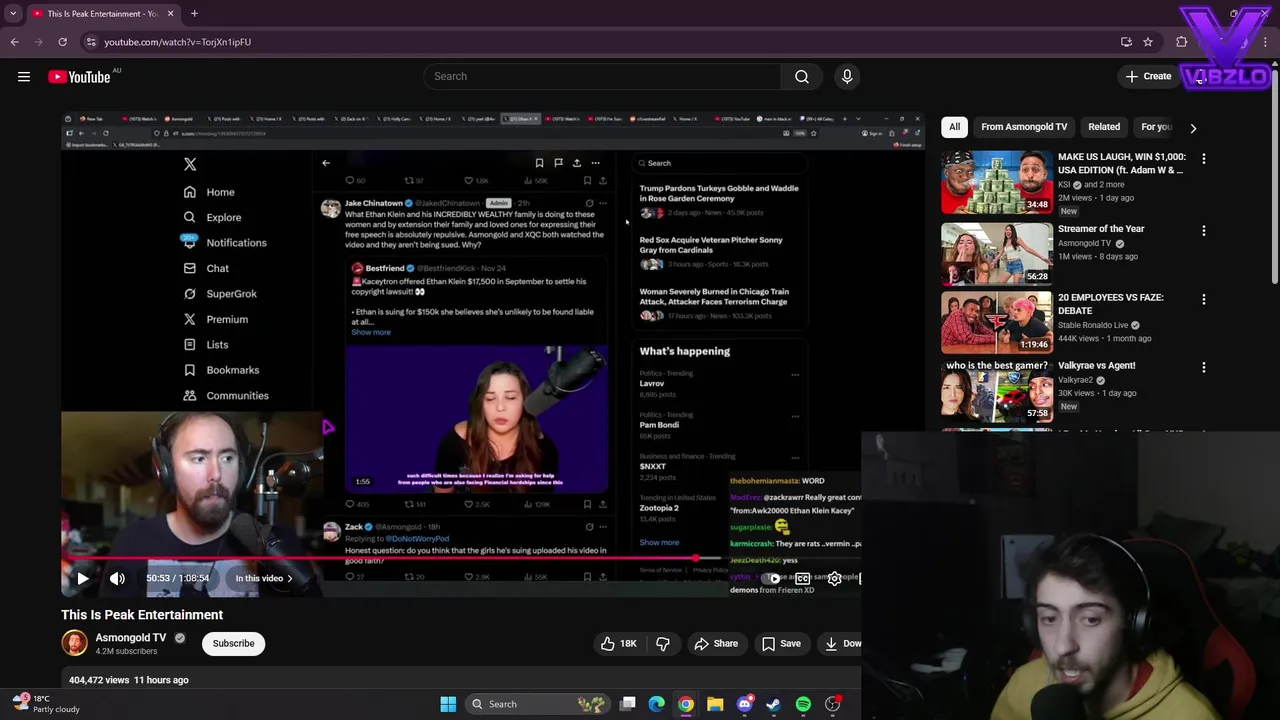Click the 'who is the best gamer?' title
This screenshot has width=1280, height=720.
(996, 366)
